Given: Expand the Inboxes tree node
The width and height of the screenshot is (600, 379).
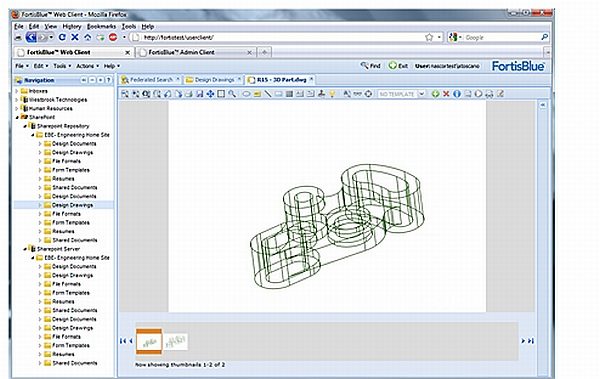Looking at the screenshot, I should coord(17,91).
